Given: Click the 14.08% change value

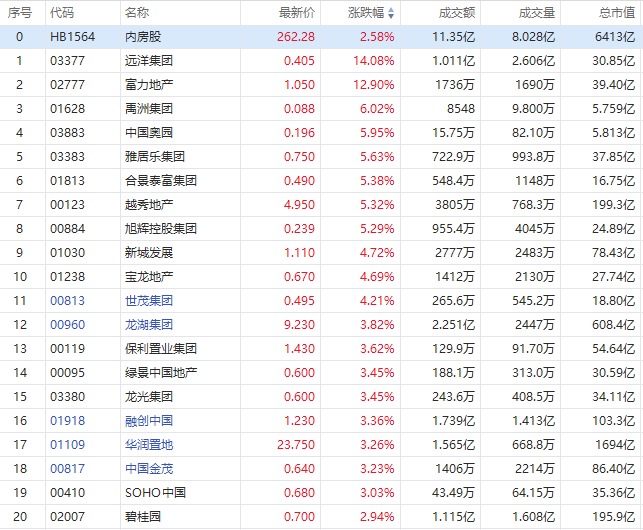Looking at the screenshot, I should 374,61.
